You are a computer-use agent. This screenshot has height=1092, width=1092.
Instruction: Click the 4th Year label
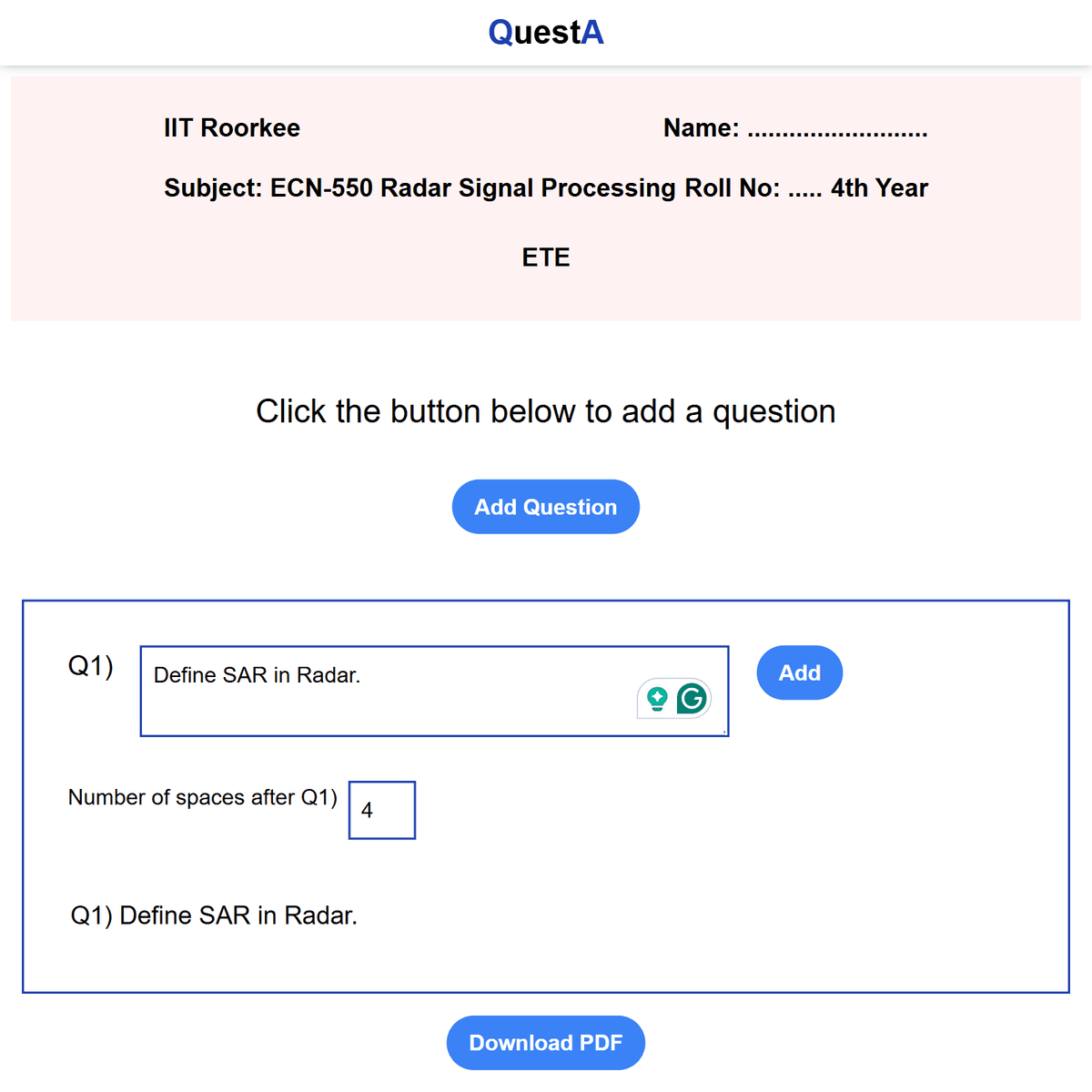point(879,188)
